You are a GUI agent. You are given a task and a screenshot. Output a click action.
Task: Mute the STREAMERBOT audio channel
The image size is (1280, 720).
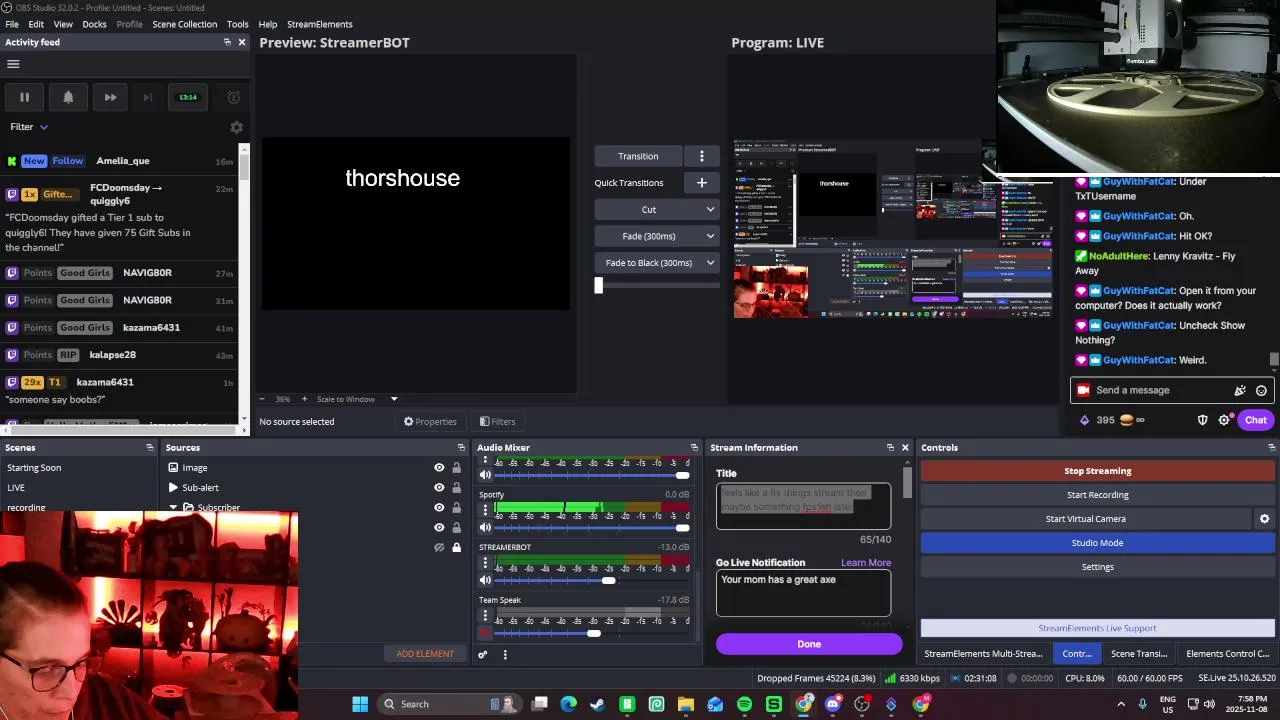(485, 580)
